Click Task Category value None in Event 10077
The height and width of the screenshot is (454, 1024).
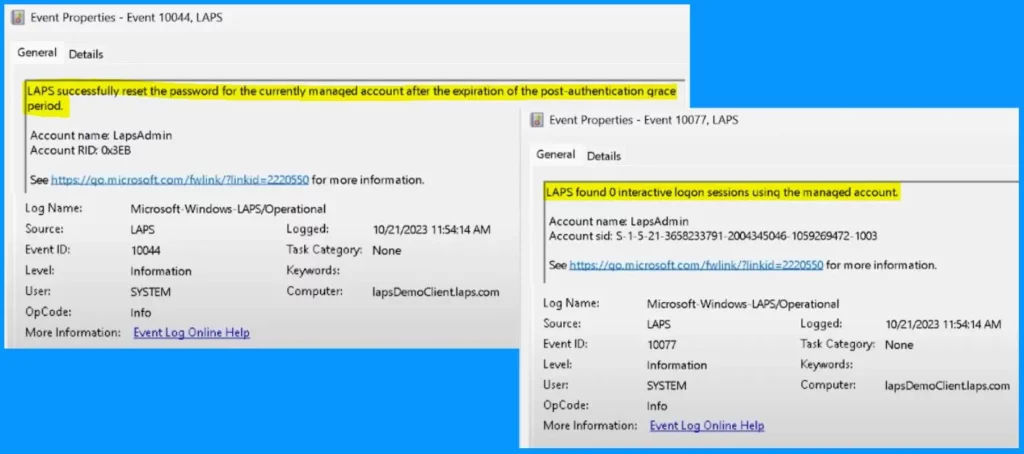899,345
